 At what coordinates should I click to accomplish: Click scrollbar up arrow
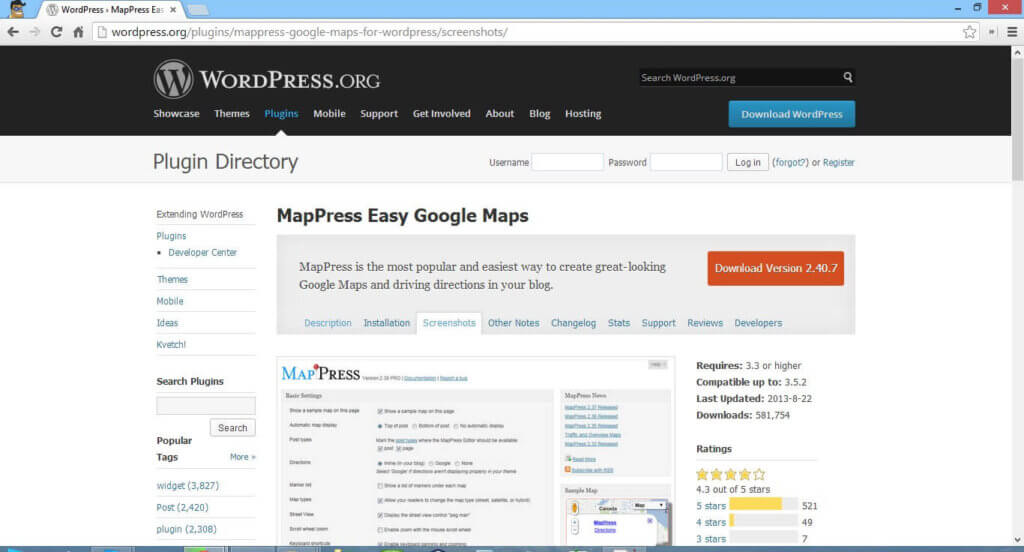[x=1017, y=52]
